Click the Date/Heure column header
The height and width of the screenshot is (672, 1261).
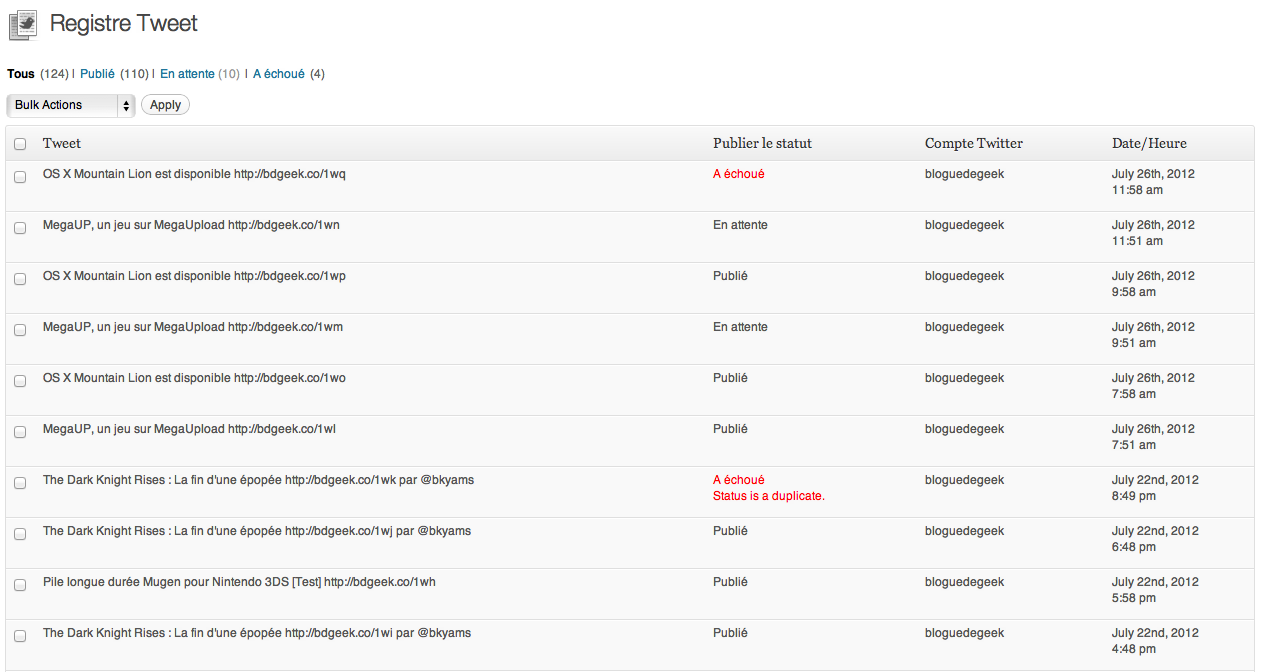pos(1149,144)
